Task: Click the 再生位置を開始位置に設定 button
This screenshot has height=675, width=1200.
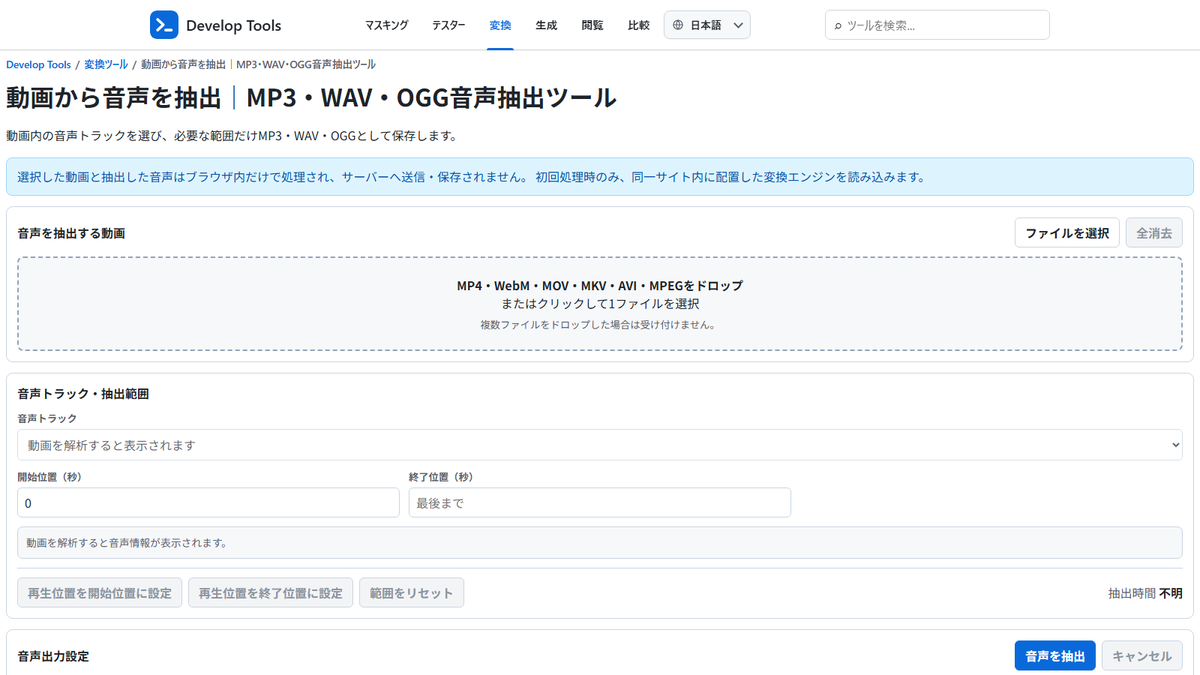Action: 100,592
